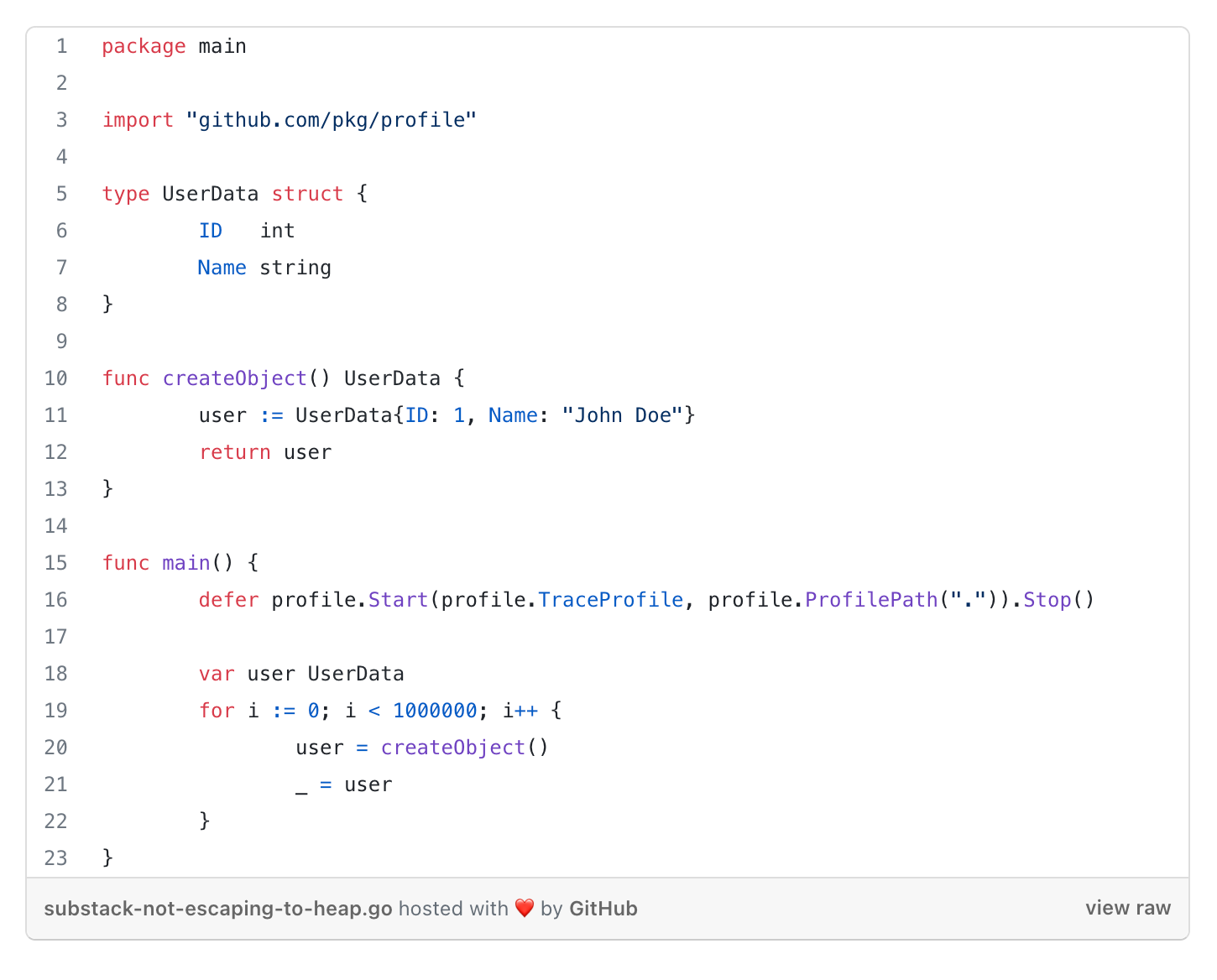This screenshot has height=980, width=1217.
Task: Click the word package on line 1
Action: (144, 47)
